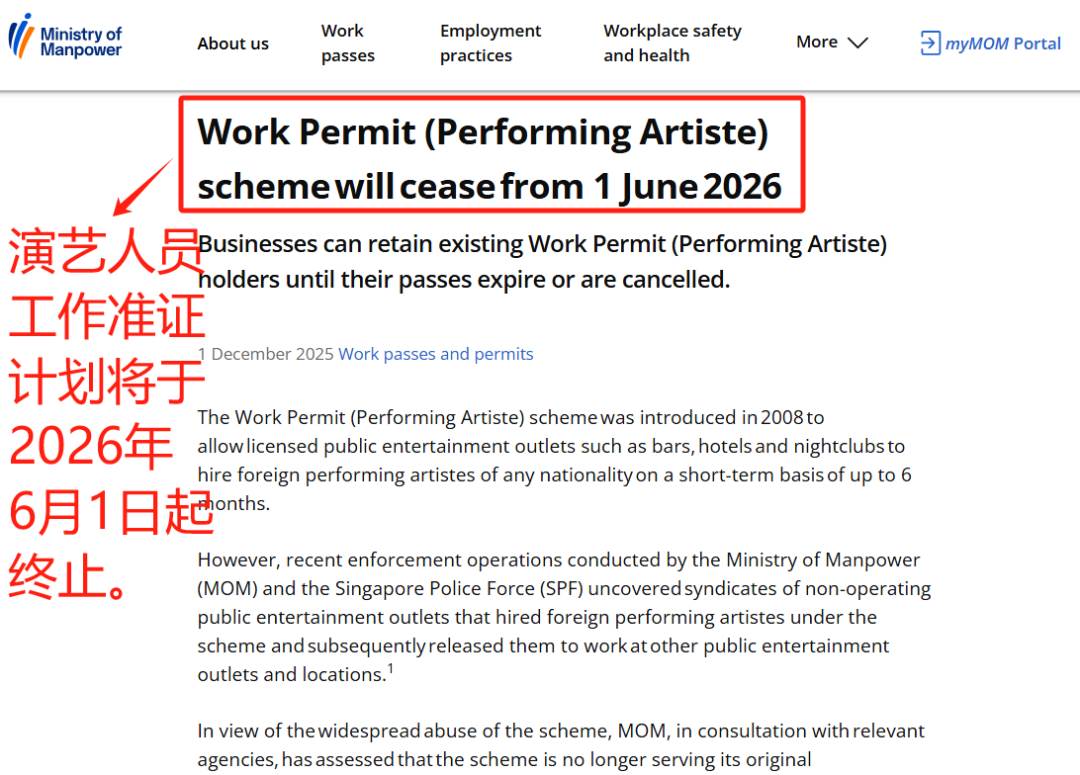Open the Work passes menu
Screen dimensions: 1080x775
[348, 43]
